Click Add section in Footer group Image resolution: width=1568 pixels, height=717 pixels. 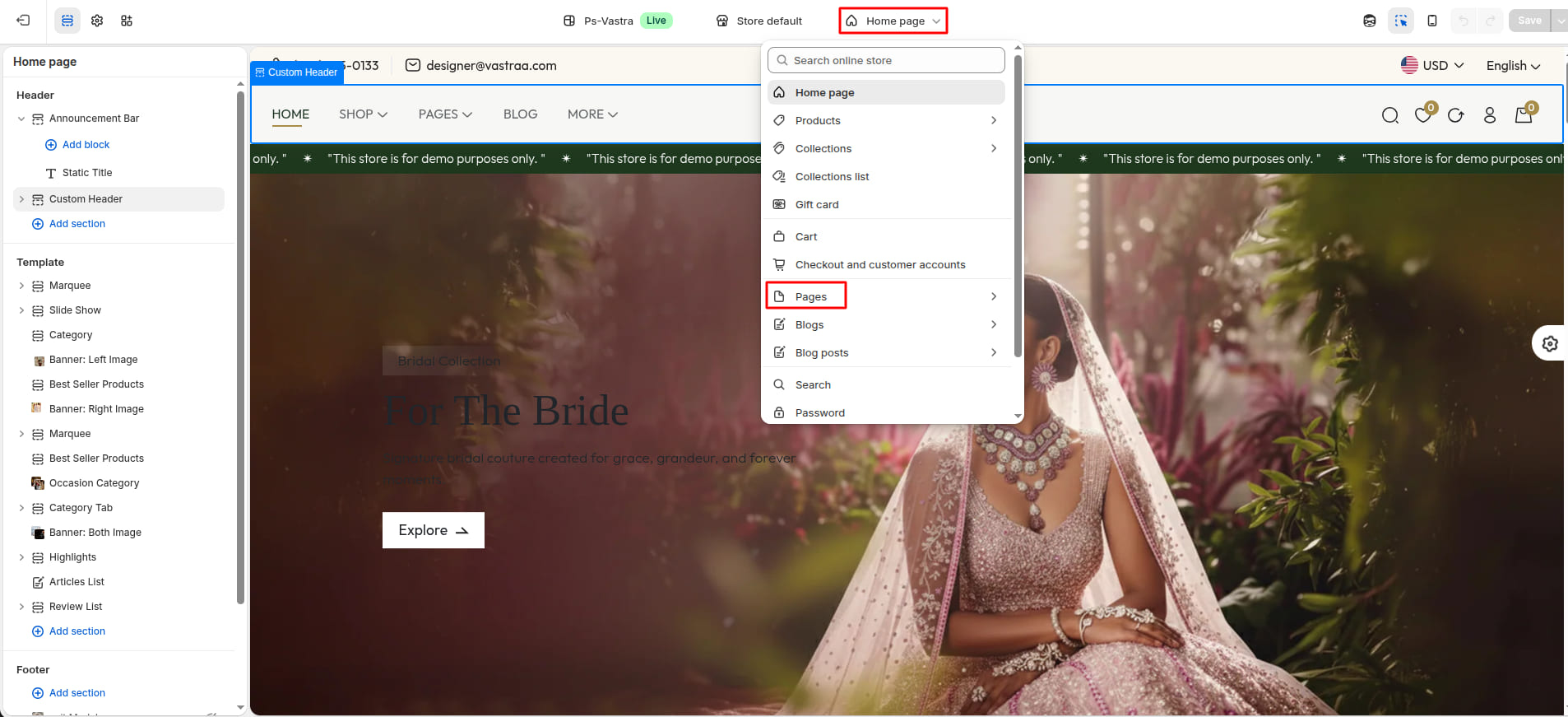[x=68, y=693]
